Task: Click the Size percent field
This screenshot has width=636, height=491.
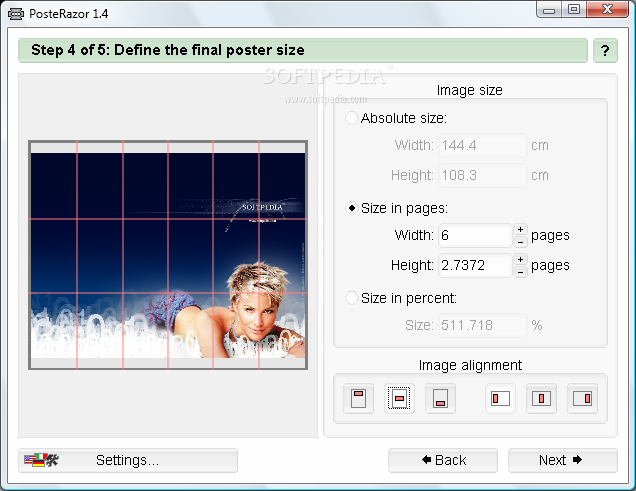Action: pyautogui.click(x=483, y=325)
